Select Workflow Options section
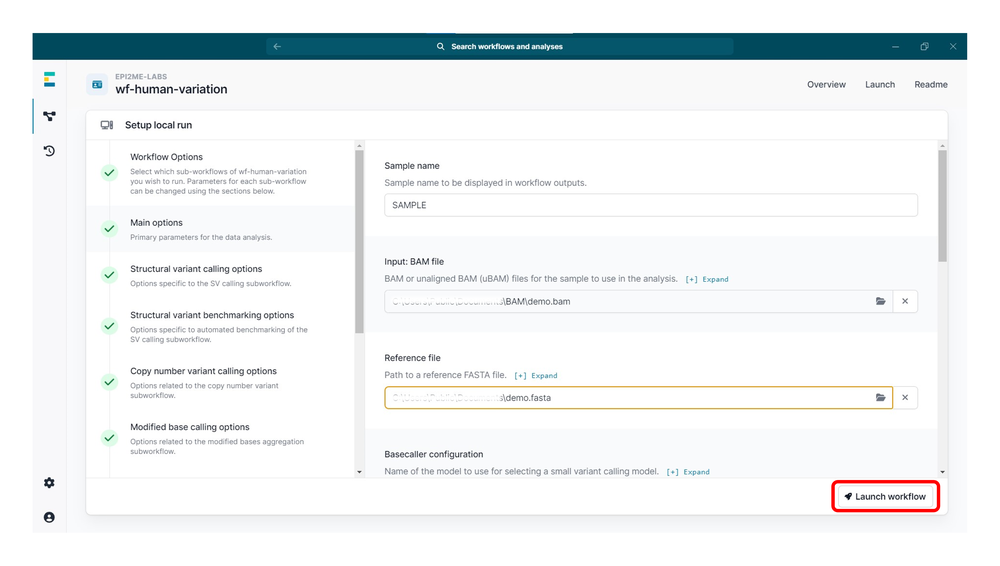This screenshot has width=1000, height=566. pos(220,173)
